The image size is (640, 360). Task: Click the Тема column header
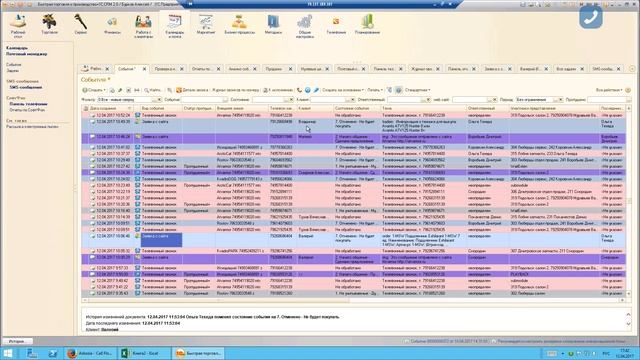pyautogui.click(x=424, y=108)
